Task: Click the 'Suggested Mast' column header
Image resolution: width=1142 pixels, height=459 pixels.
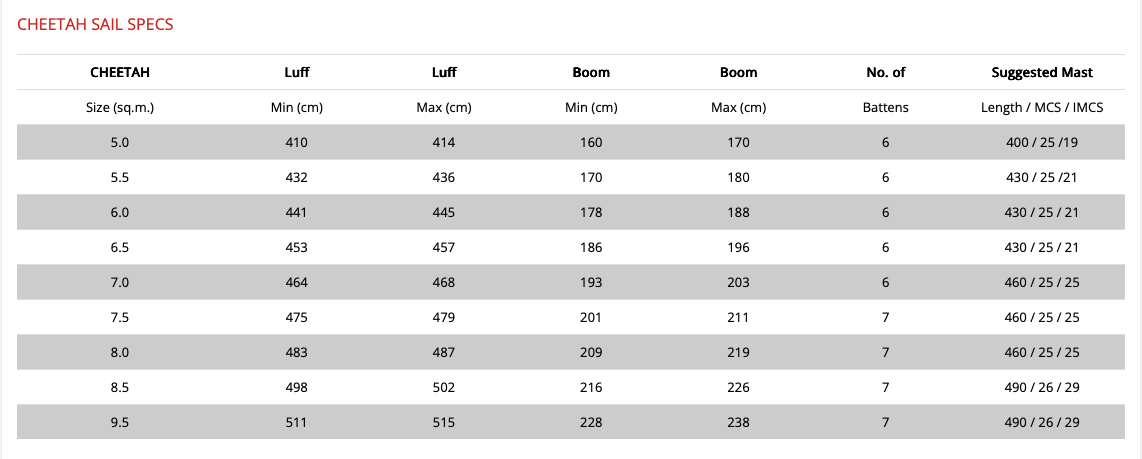Action: (1041, 72)
